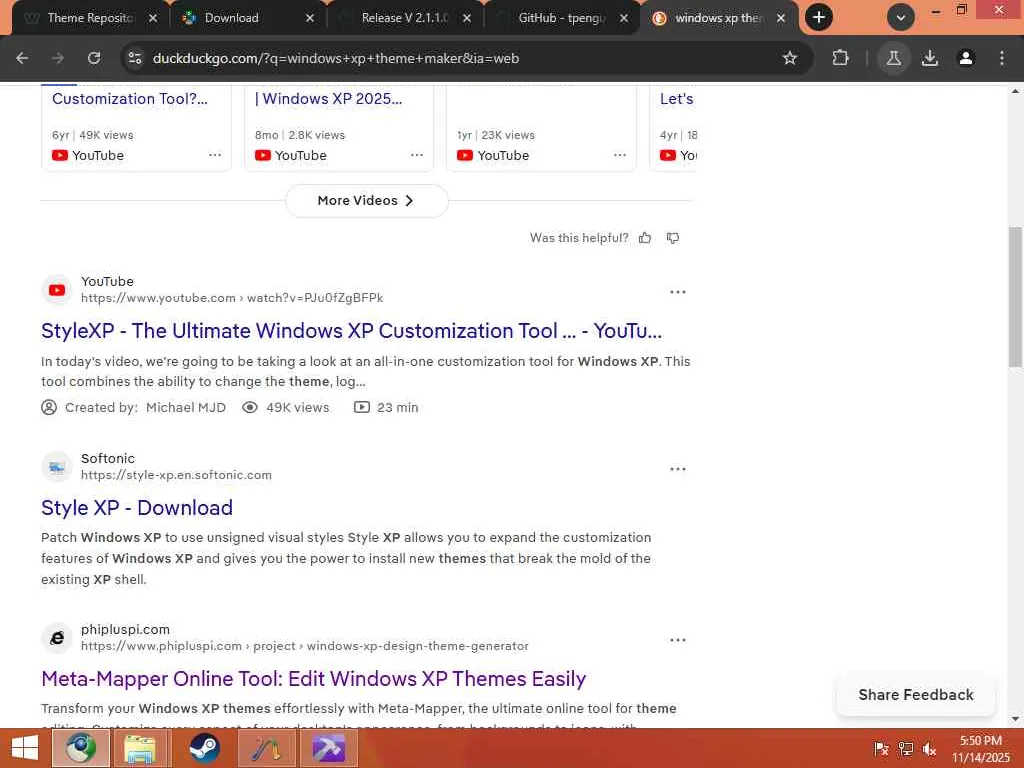Bookmark this page with the star icon

(x=790, y=58)
